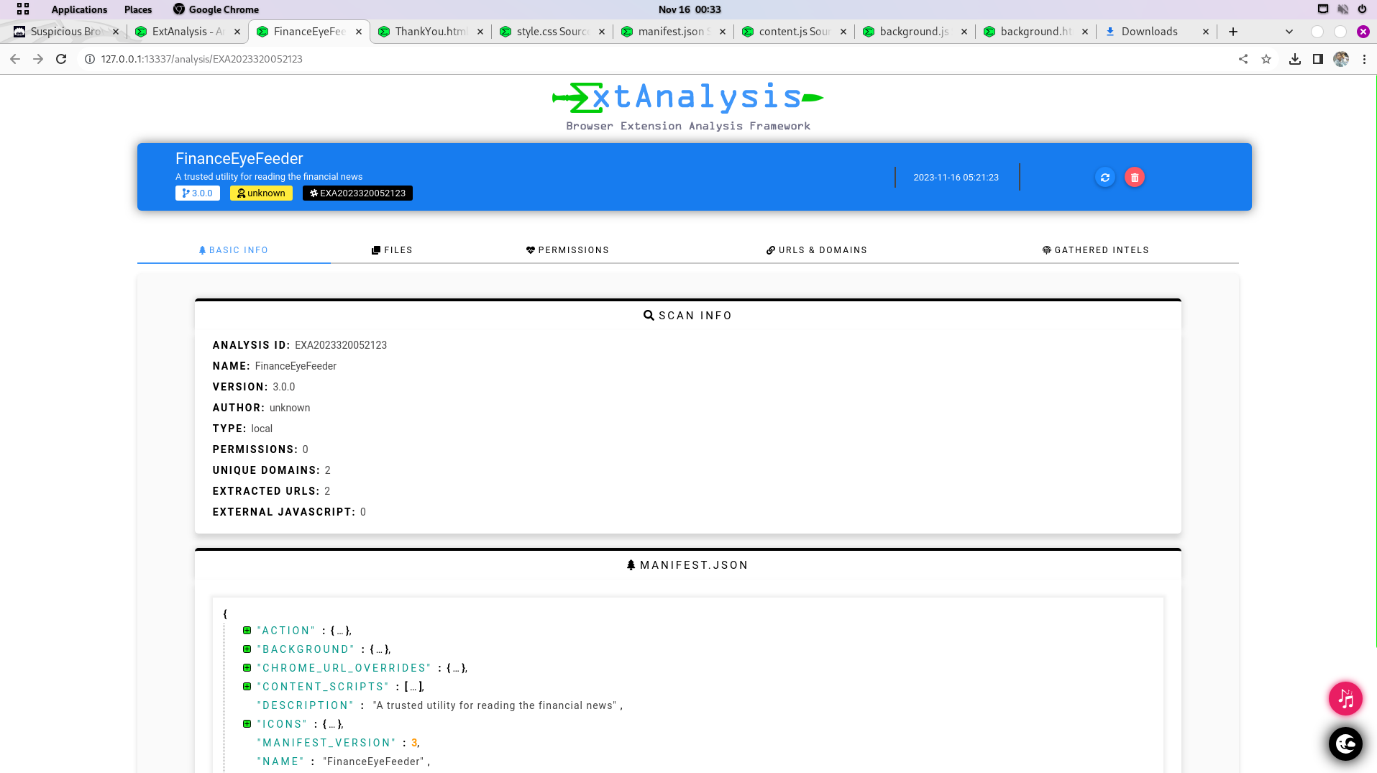Open the Gathered Intels tab

pos(1095,250)
